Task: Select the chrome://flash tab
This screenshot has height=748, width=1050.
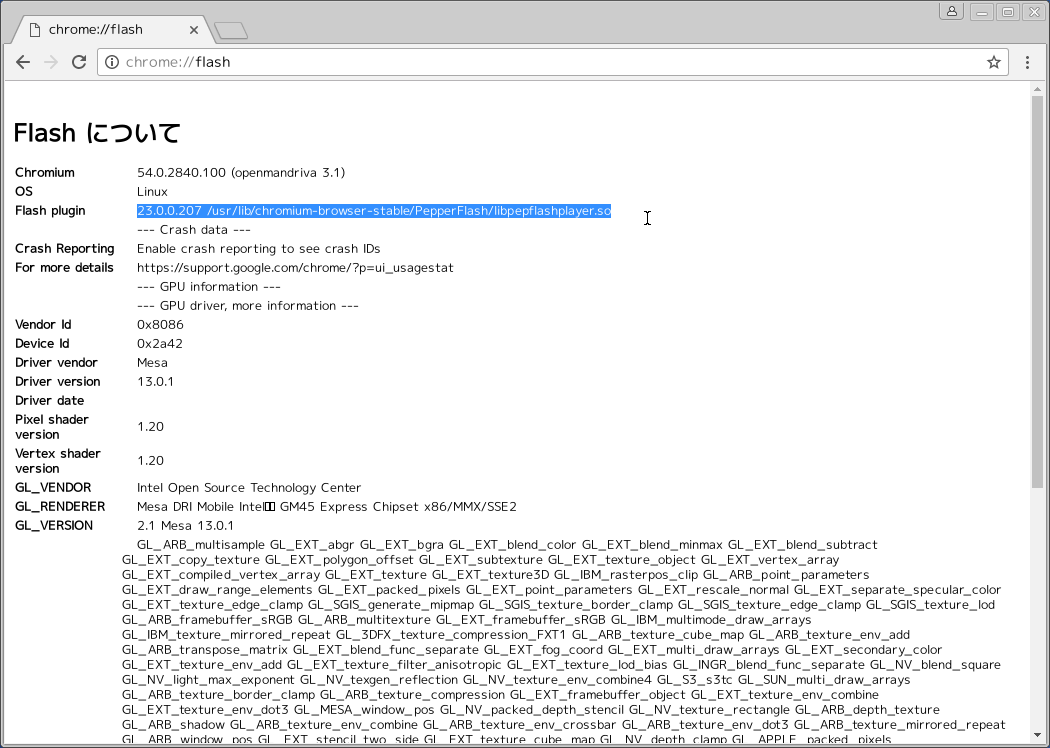Action: pos(114,30)
